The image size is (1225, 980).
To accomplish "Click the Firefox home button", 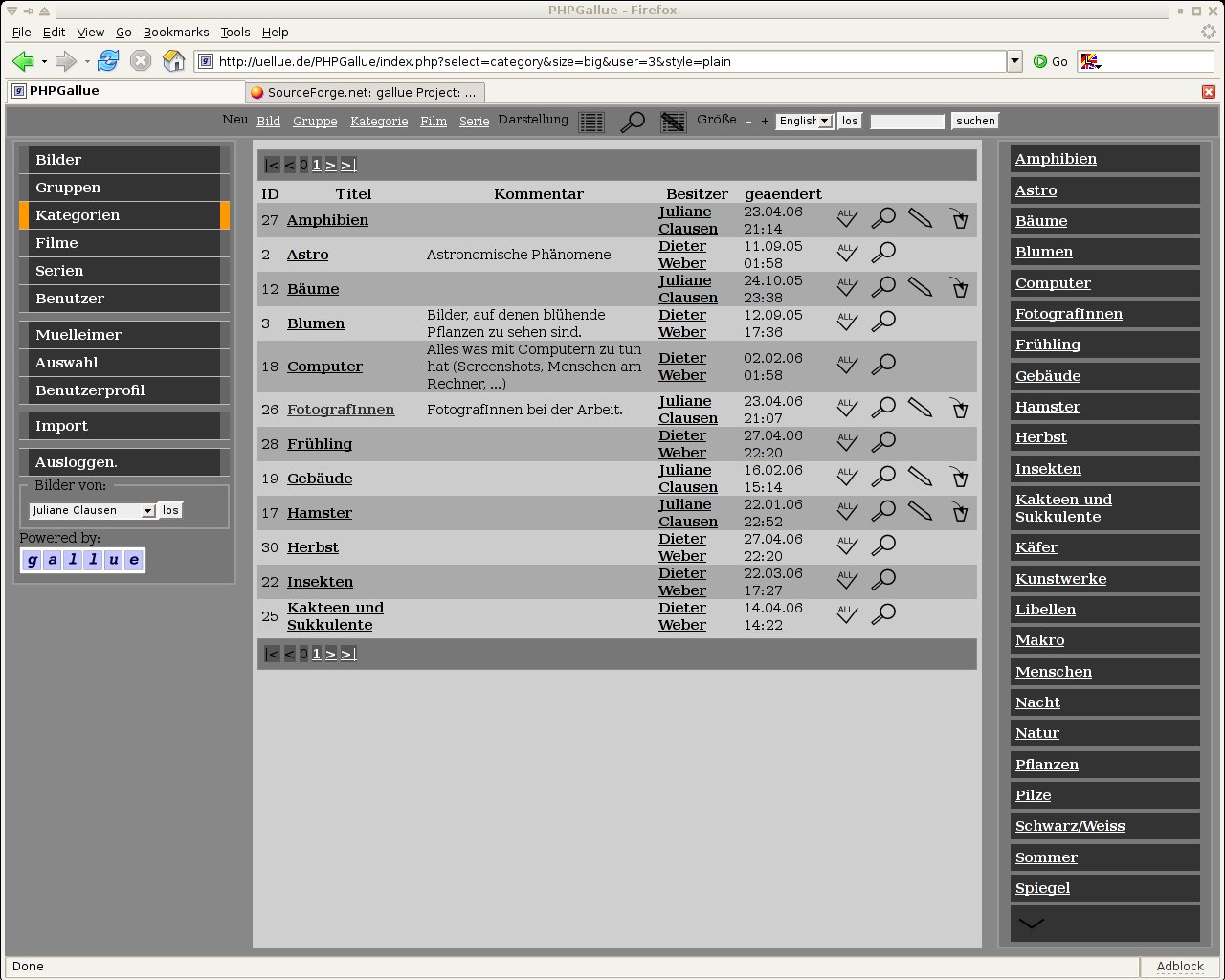I will 173,61.
